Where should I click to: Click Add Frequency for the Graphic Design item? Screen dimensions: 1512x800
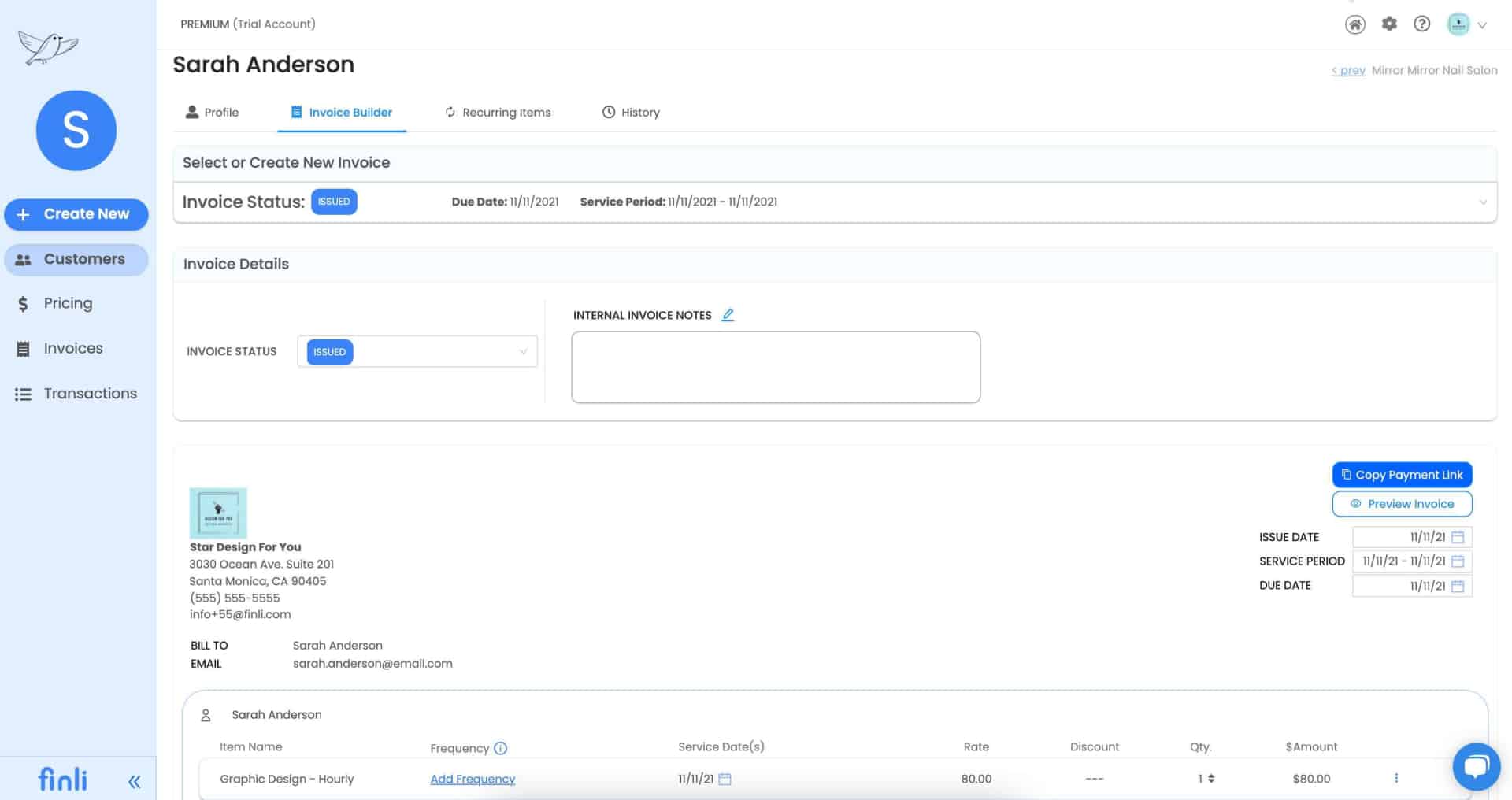click(472, 779)
